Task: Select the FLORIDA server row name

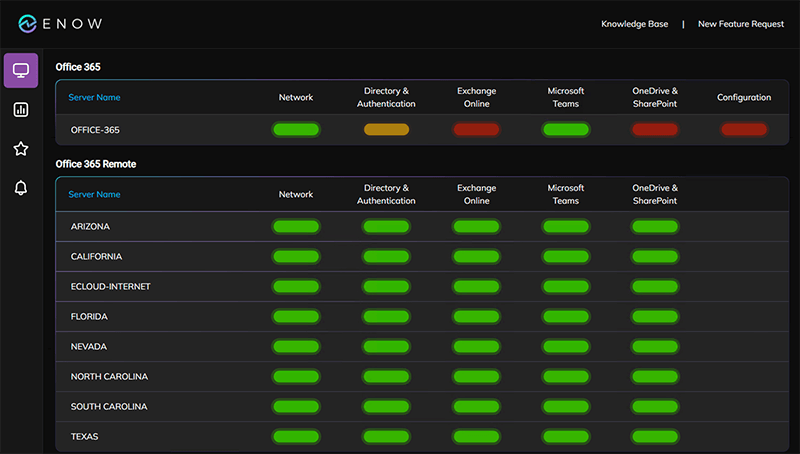Action: (89, 317)
